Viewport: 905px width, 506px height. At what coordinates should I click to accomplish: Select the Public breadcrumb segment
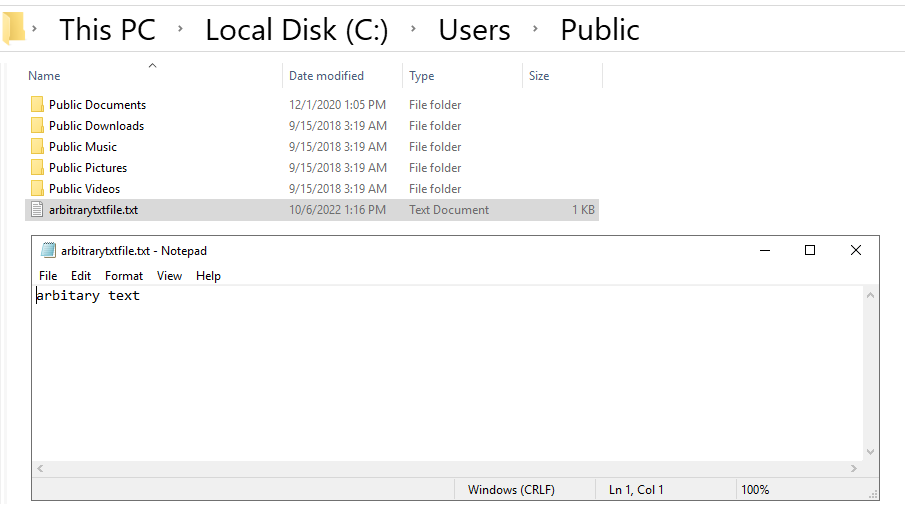point(600,29)
